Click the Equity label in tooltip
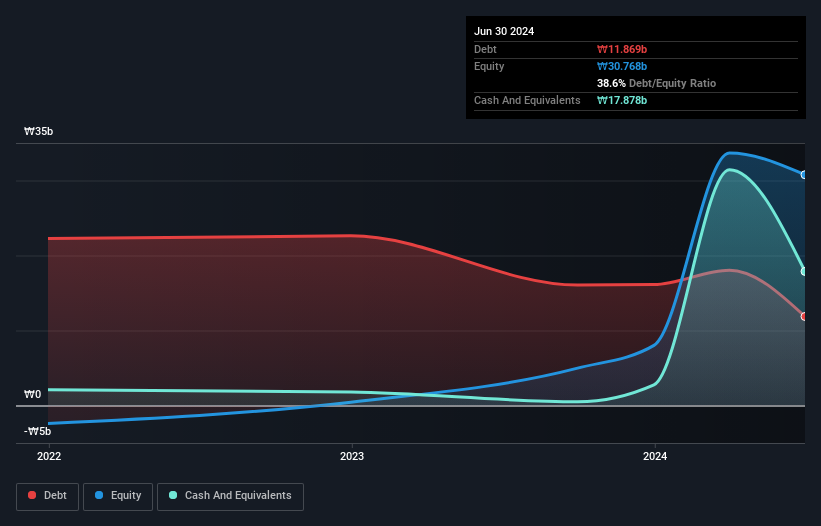This screenshot has width=821, height=526. (x=489, y=66)
